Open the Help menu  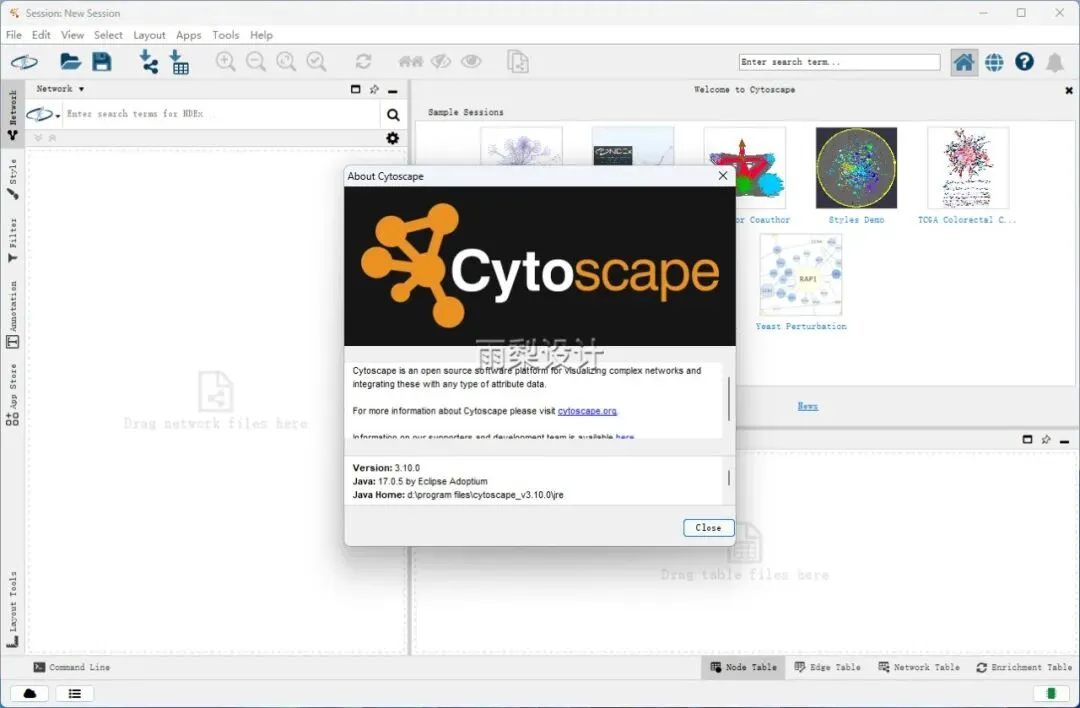261,35
